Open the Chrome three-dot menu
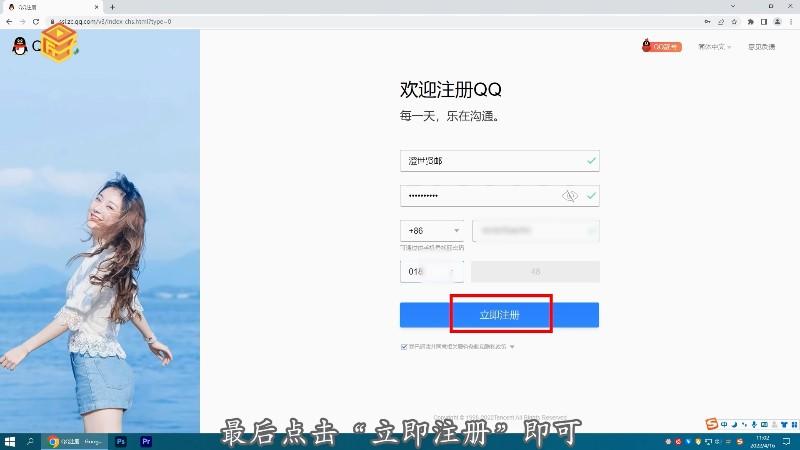This screenshot has width=800, height=450. (x=791, y=22)
